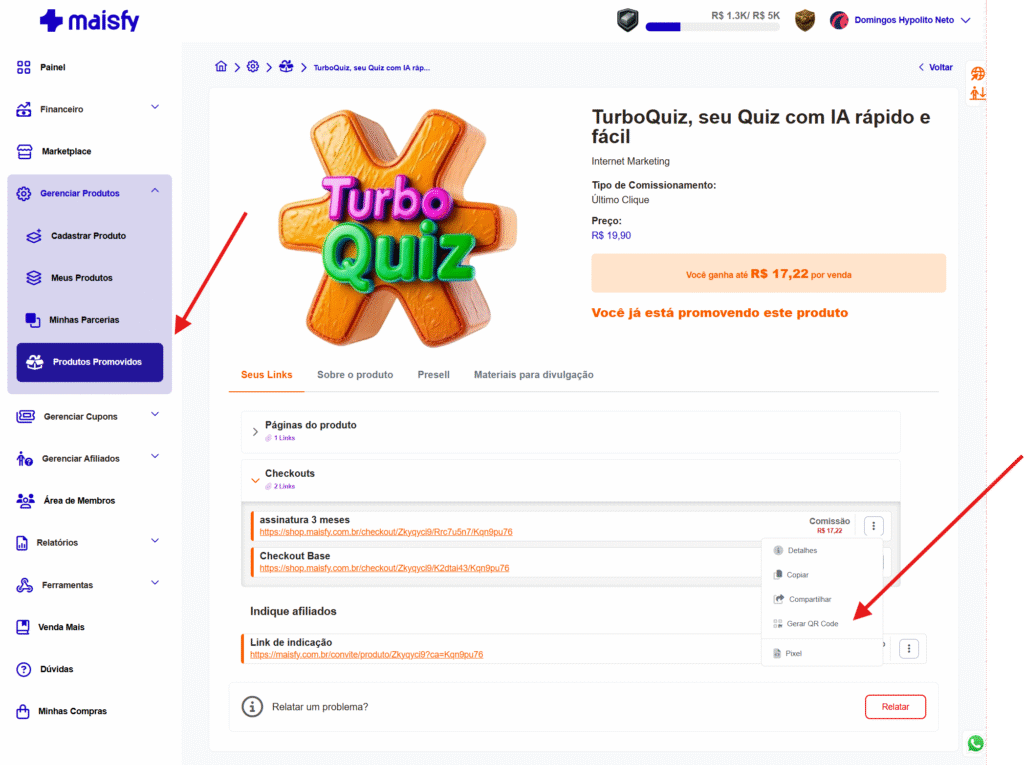Open three-dot menu for Link de indicação
Viewport: 1024px width, 765px height.
click(x=908, y=649)
